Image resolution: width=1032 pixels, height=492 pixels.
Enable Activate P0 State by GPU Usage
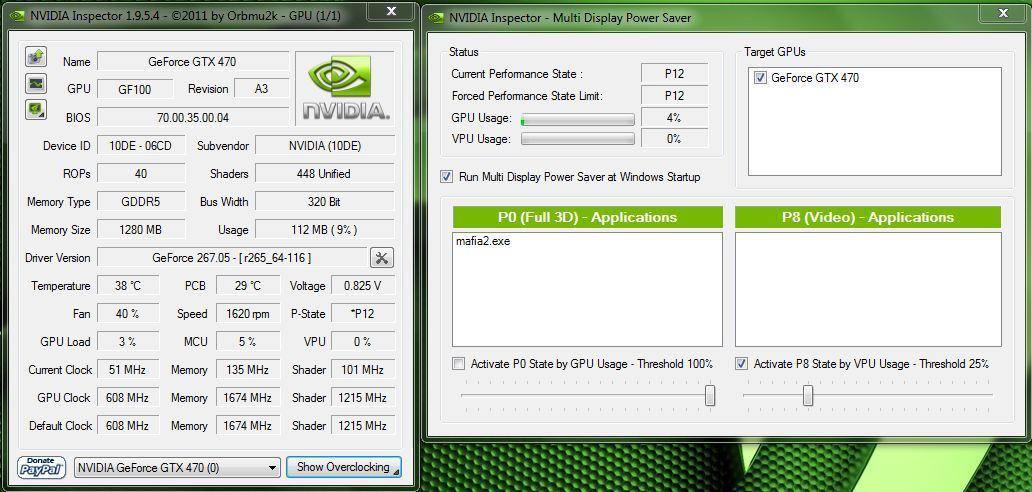pyautogui.click(x=458, y=364)
